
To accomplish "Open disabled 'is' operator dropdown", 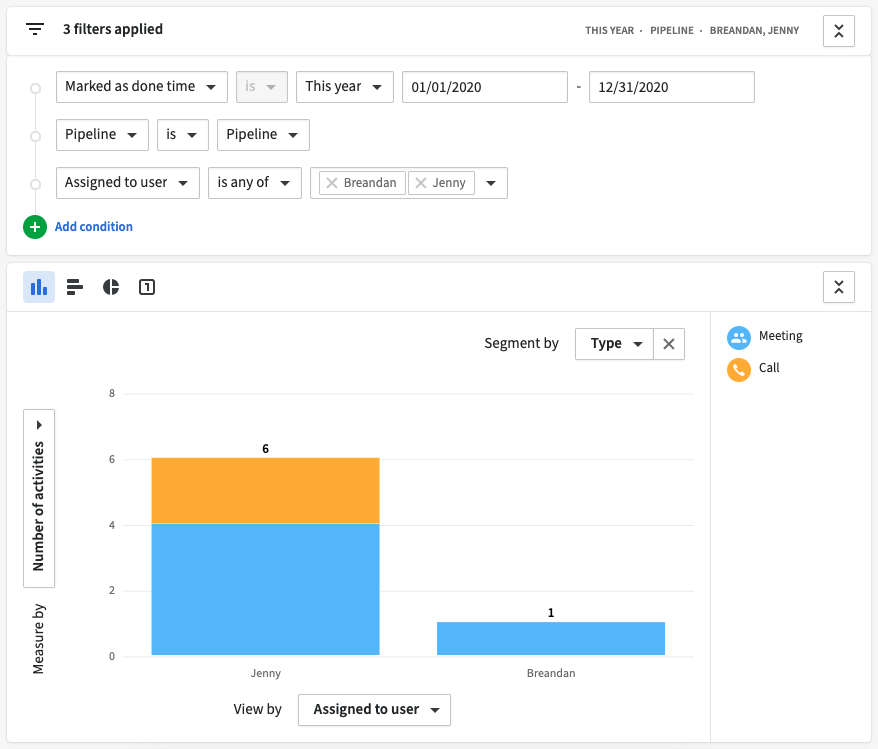I will 261,87.
